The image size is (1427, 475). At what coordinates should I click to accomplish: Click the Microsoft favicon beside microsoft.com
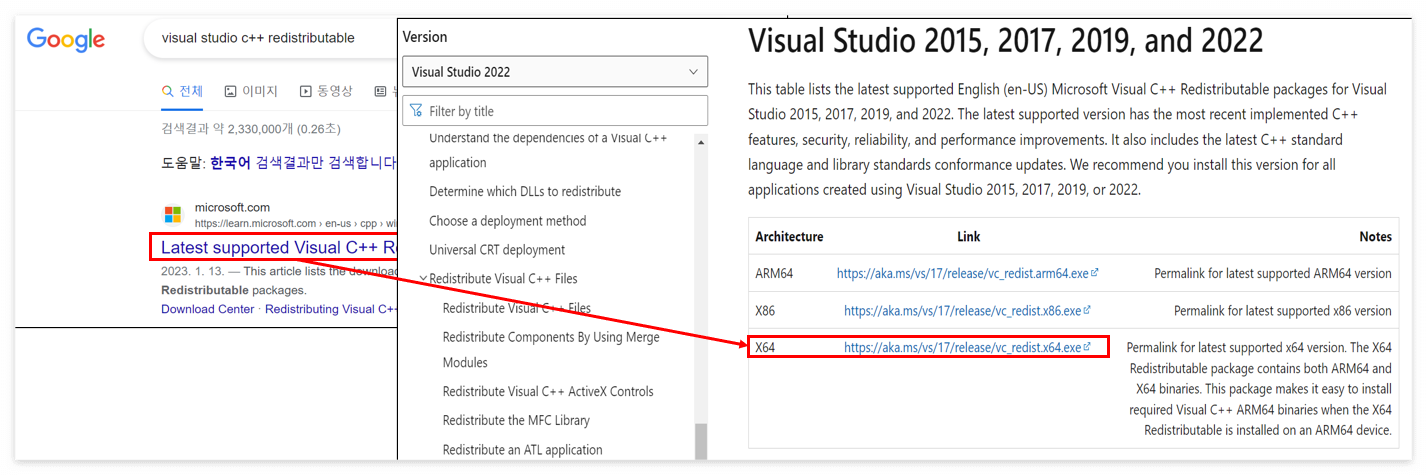[x=173, y=215]
